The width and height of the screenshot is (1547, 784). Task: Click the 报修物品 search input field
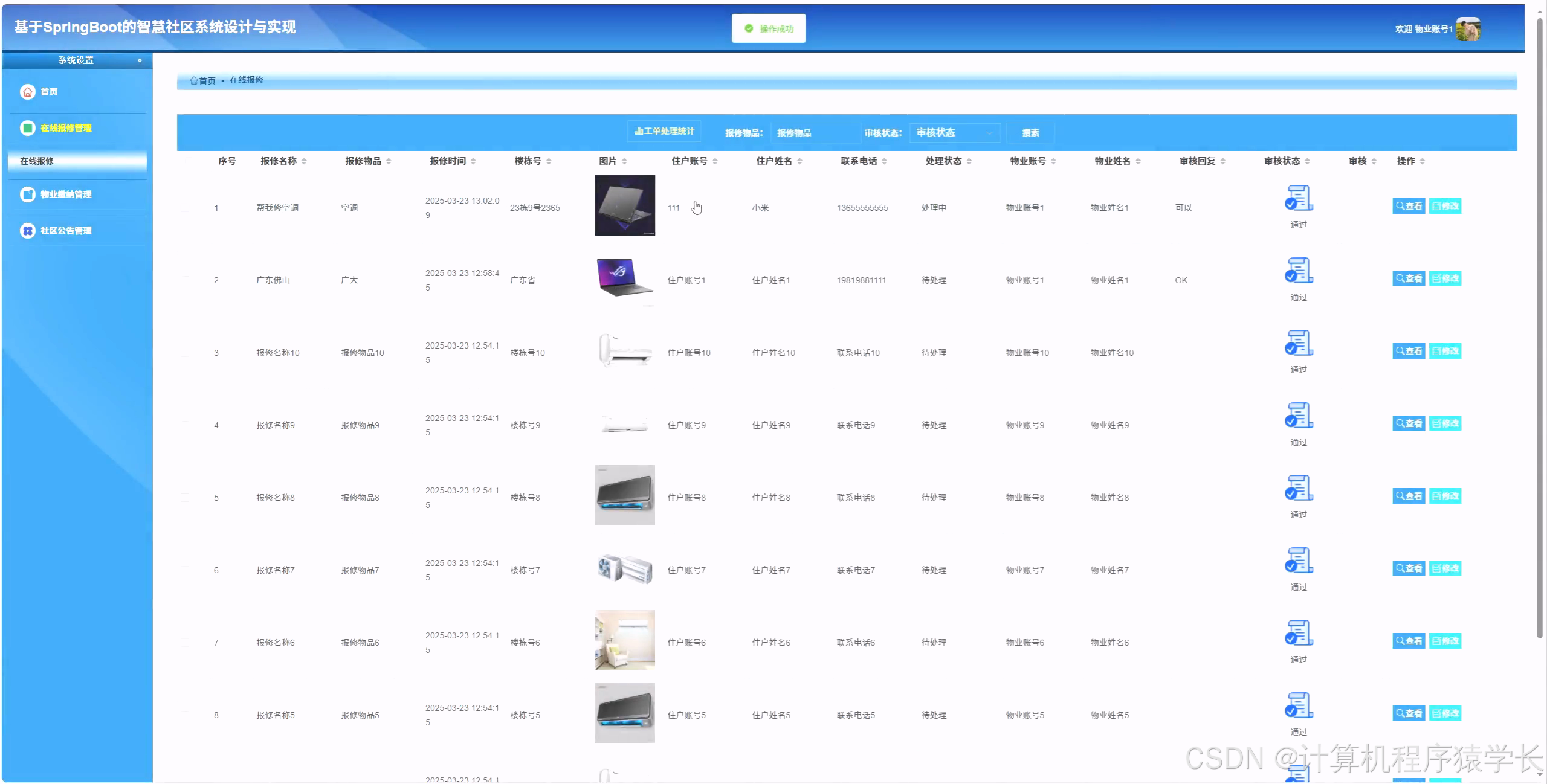[815, 133]
